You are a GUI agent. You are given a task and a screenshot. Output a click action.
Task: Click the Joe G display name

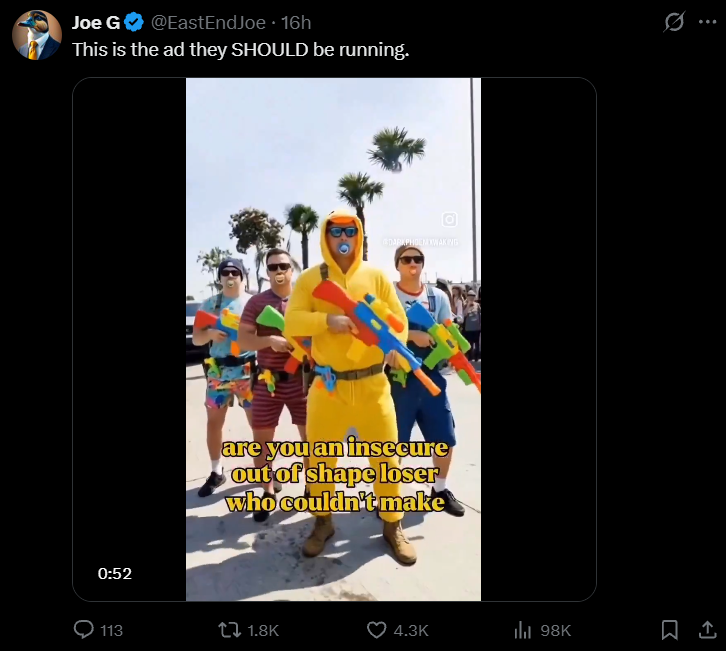[x=96, y=22]
